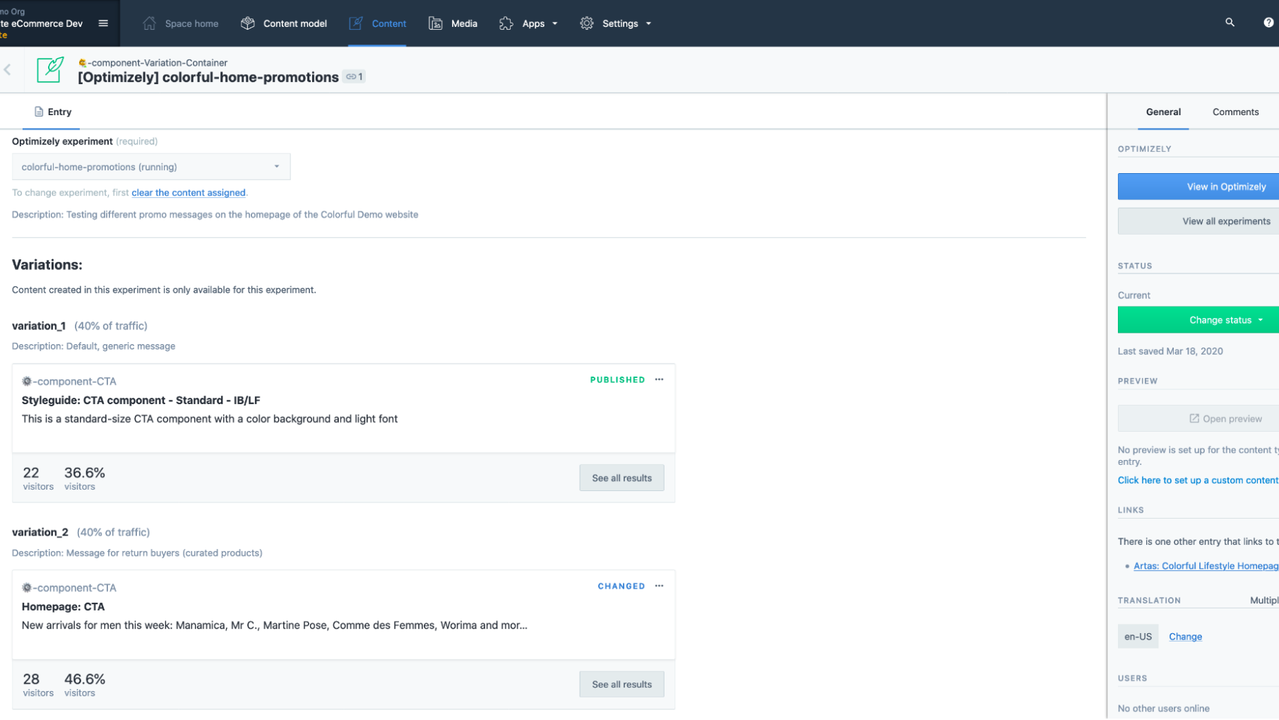Click the back arrow chevron
Screen dimensions: 1279x720
(8, 70)
